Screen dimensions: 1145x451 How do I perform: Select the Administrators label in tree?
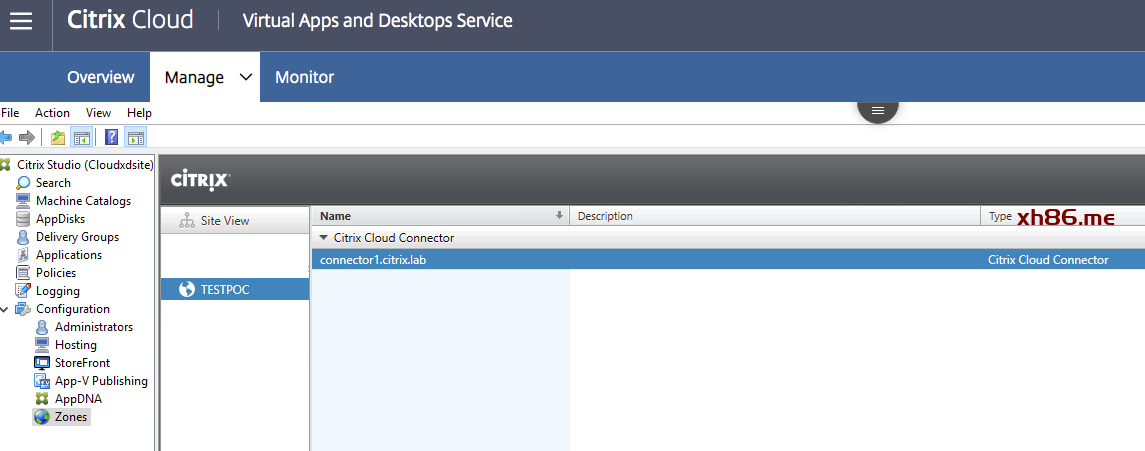(94, 327)
